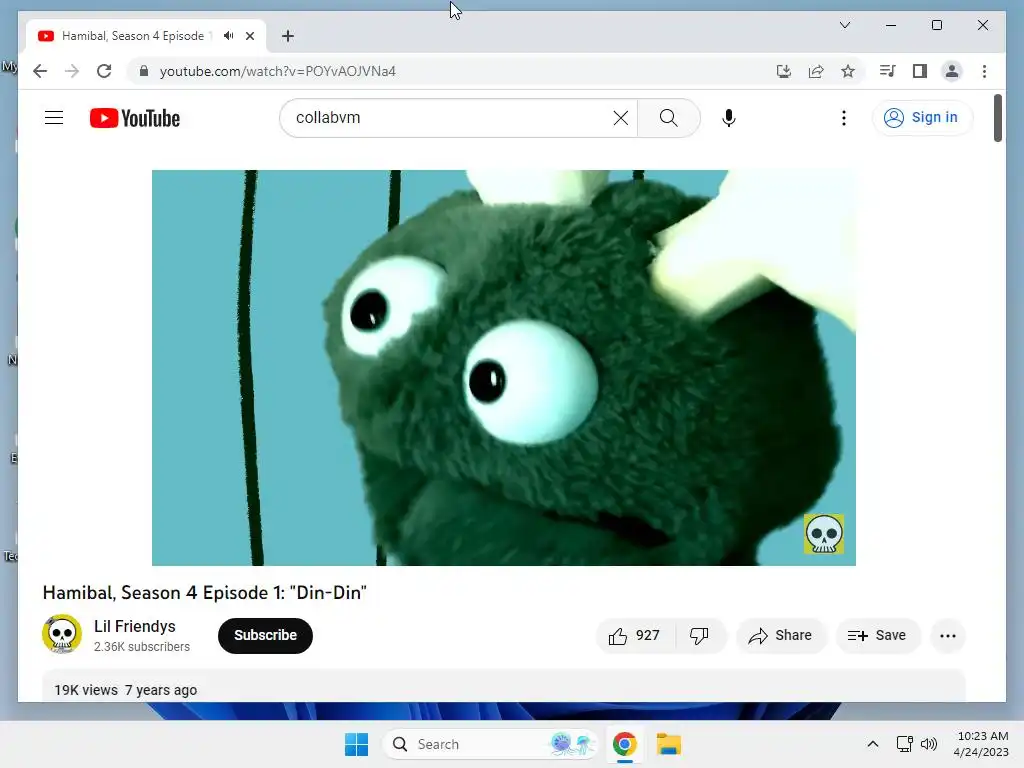1024x768 pixels.
Task: Open the YouTube hamburger guide menu
Action: click(x=54, y=118)
